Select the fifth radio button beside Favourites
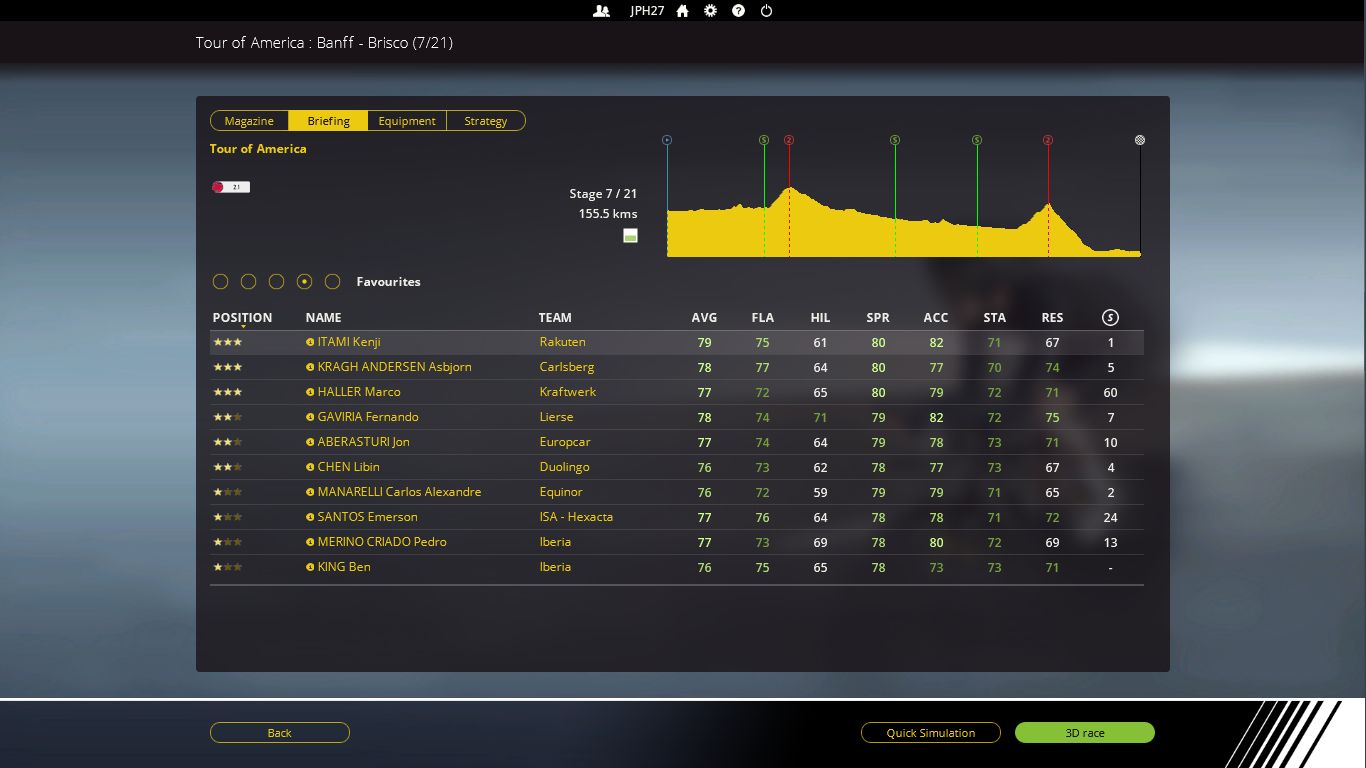 [x=333, y=282]
